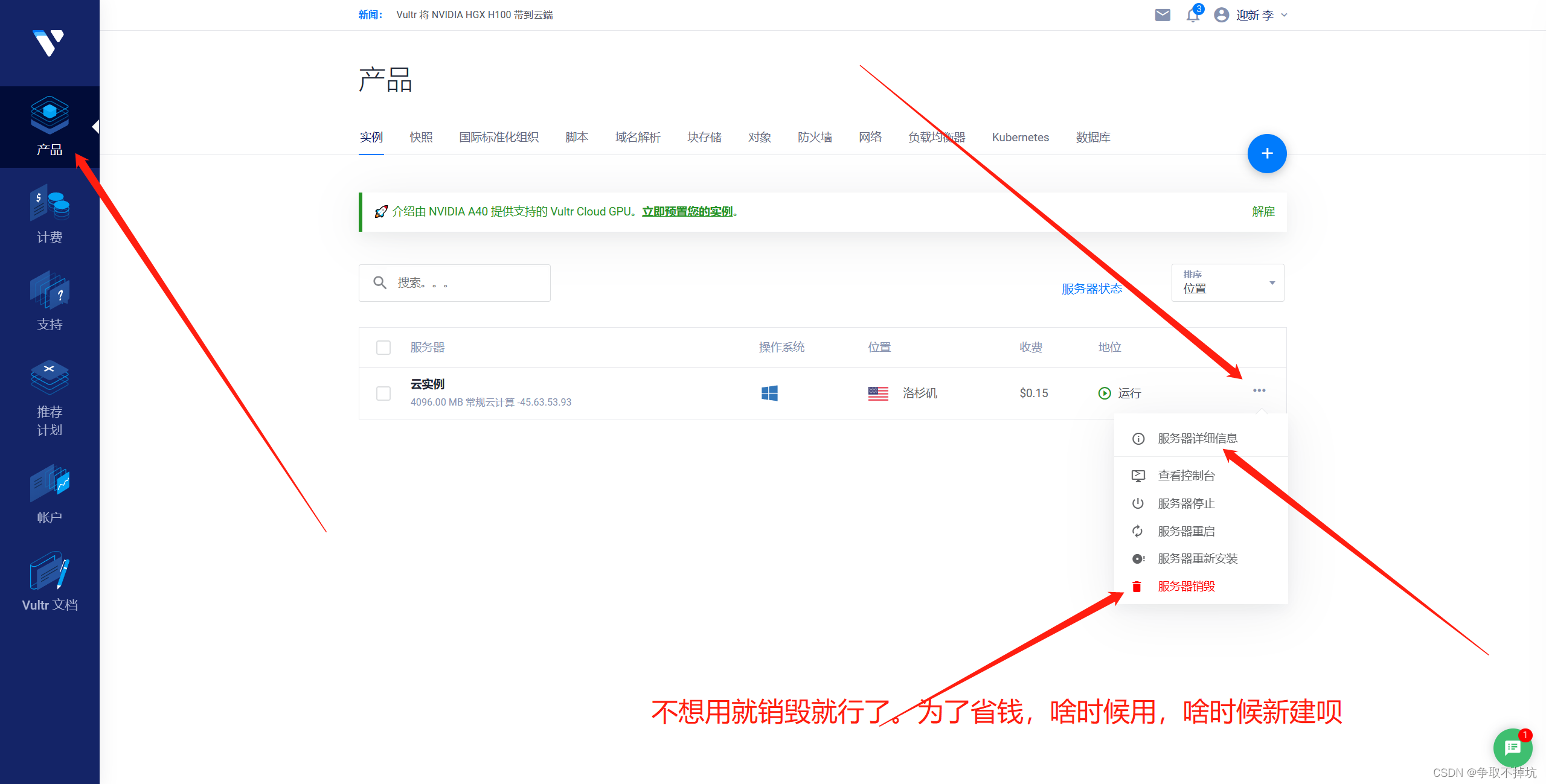The width and height of the screenshot is (1546, 784).
Task: Select 服务器重启 menu item
Action: 1201,531
